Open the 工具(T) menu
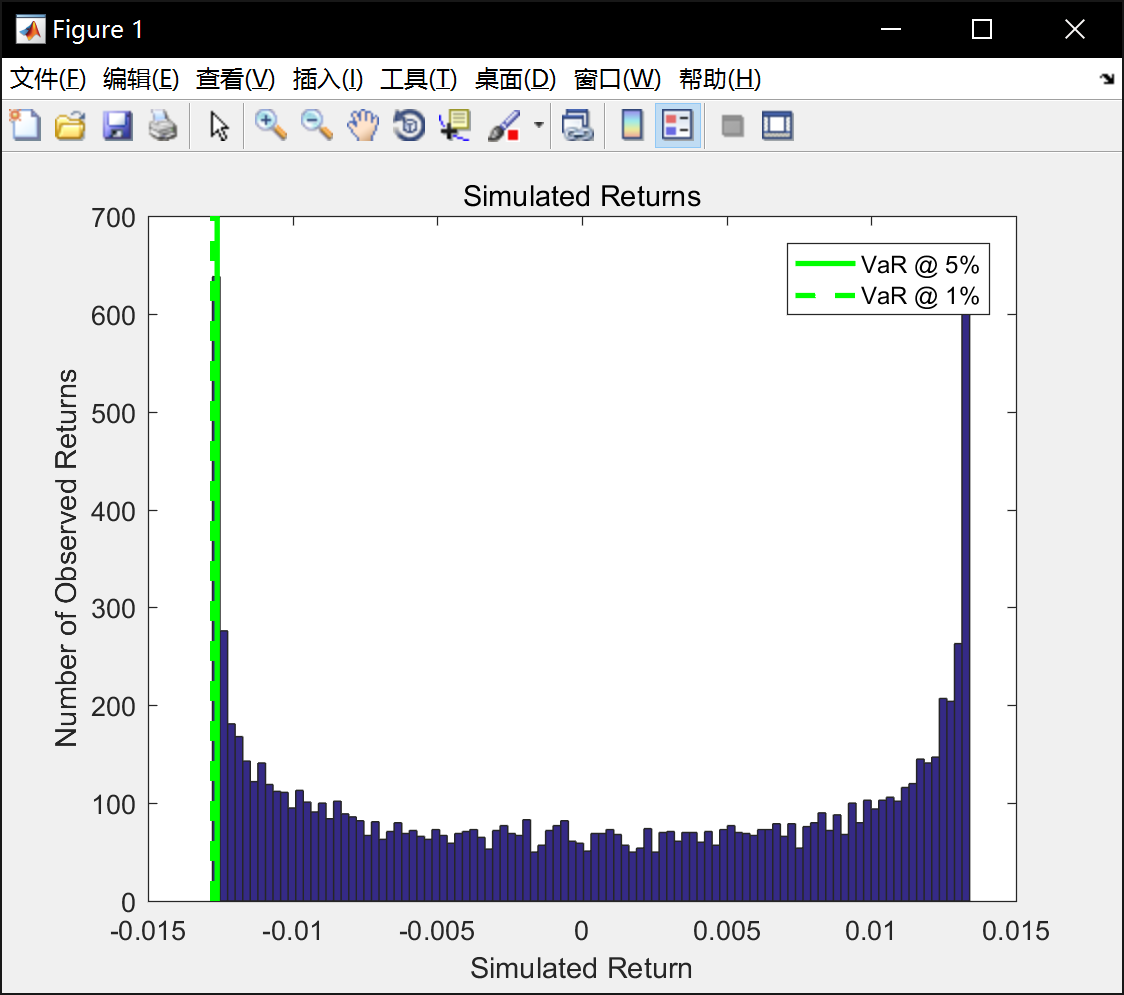1124x995 pixels. tap(419, 79)
